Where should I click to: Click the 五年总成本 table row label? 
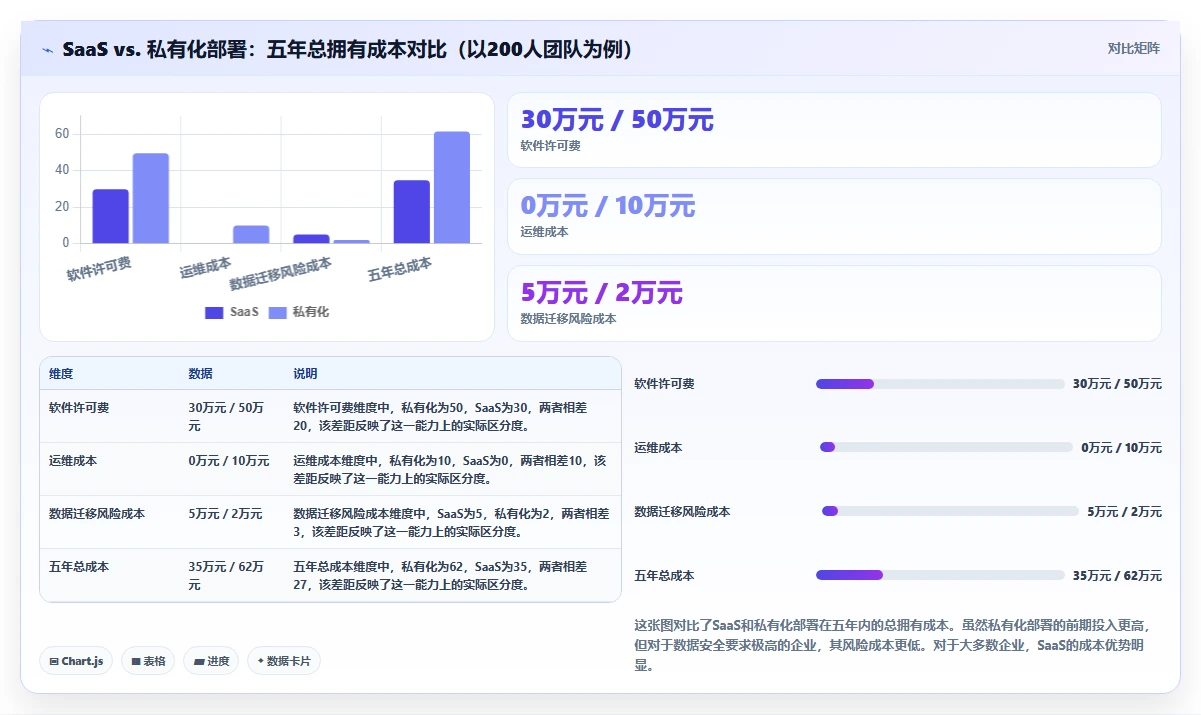(79, 567)
